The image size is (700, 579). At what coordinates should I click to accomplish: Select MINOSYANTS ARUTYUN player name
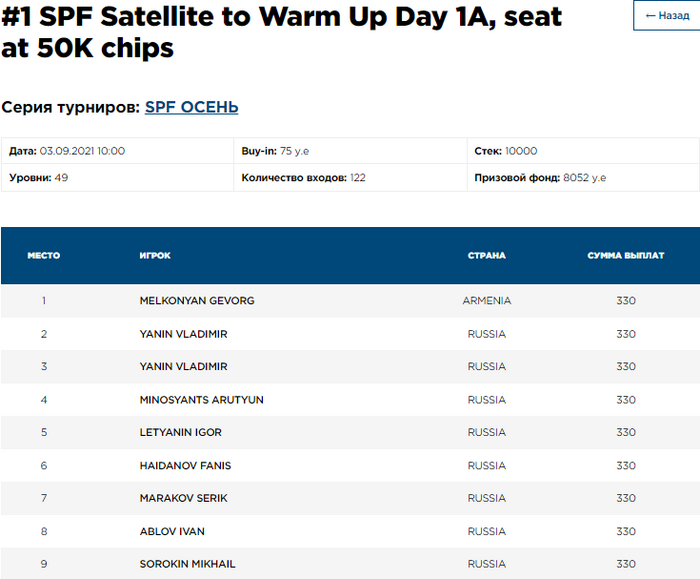pos(201,400)
